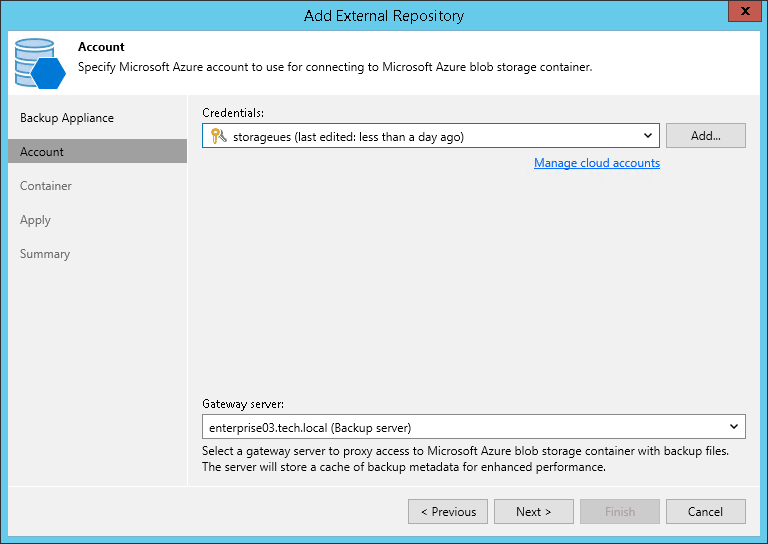Go back with the Previous button
The image size is (768, 544).
click(x=448, y=511)
